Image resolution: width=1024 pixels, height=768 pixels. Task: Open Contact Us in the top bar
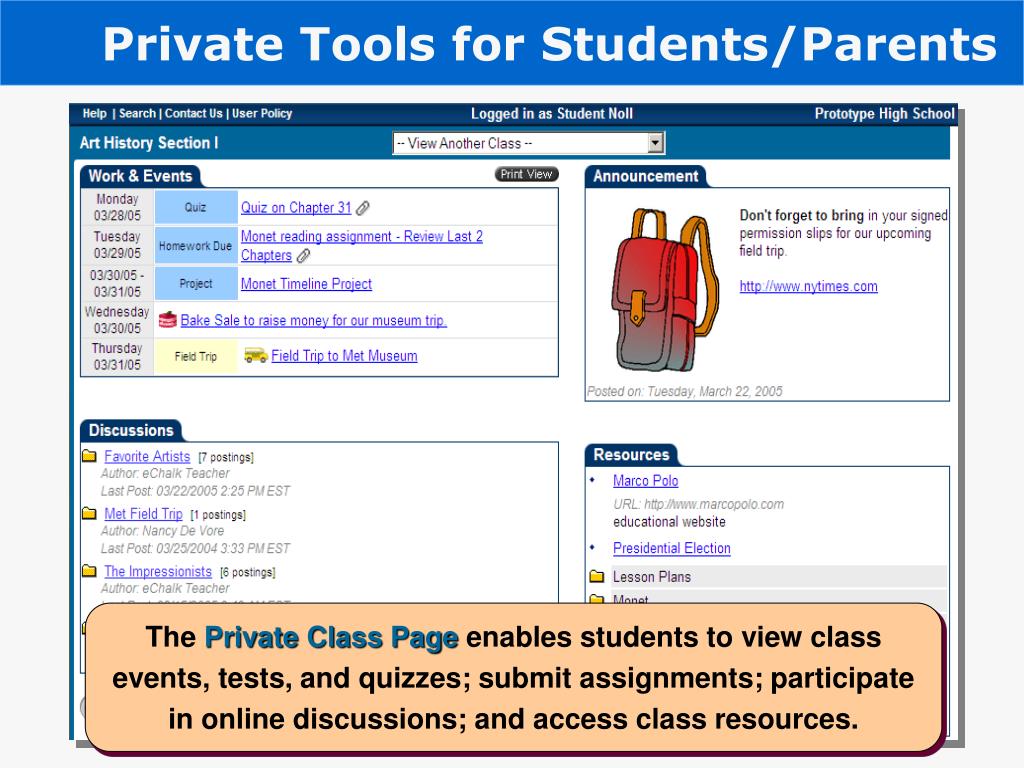(x=193, y=114)
